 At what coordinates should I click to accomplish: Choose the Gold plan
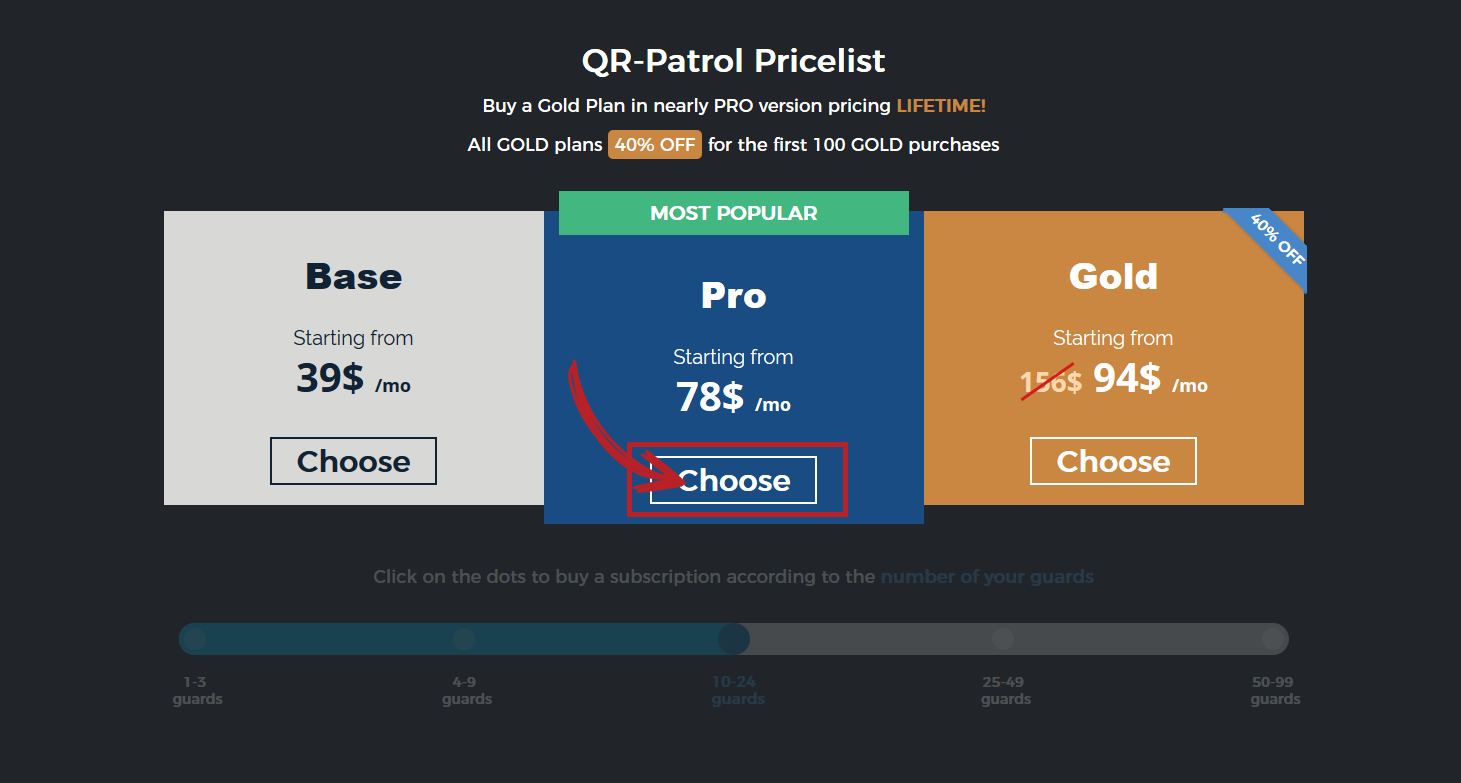point(1113,461)
